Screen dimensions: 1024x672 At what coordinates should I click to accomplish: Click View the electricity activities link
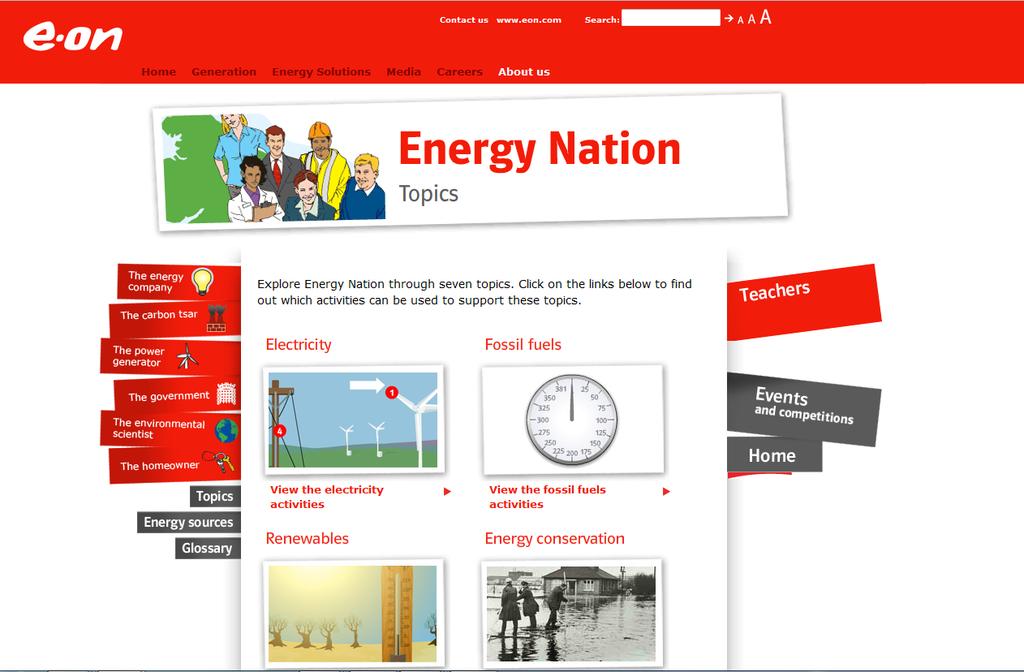click(327, 497)
